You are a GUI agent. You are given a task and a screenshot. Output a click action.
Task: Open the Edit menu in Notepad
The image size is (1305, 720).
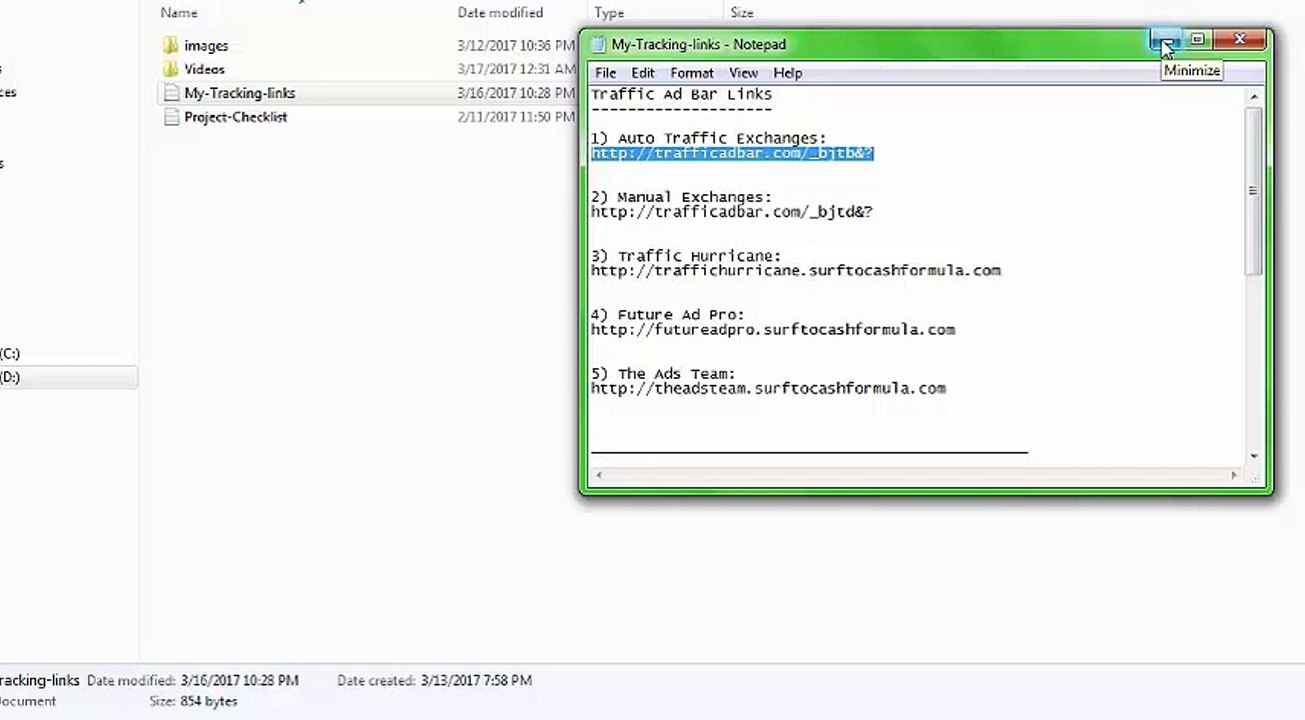pyautogui.click(x=643, y=73)
